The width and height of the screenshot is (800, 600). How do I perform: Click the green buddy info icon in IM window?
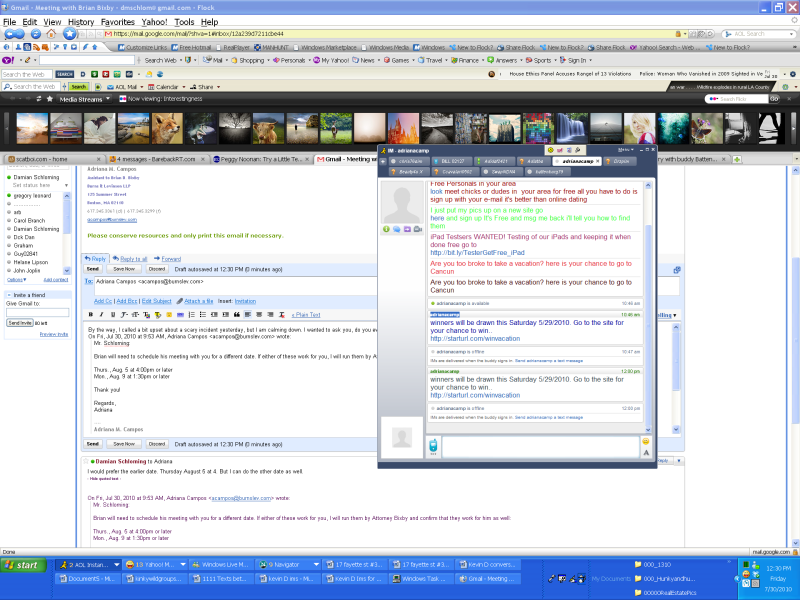click(x=386, y=229)
